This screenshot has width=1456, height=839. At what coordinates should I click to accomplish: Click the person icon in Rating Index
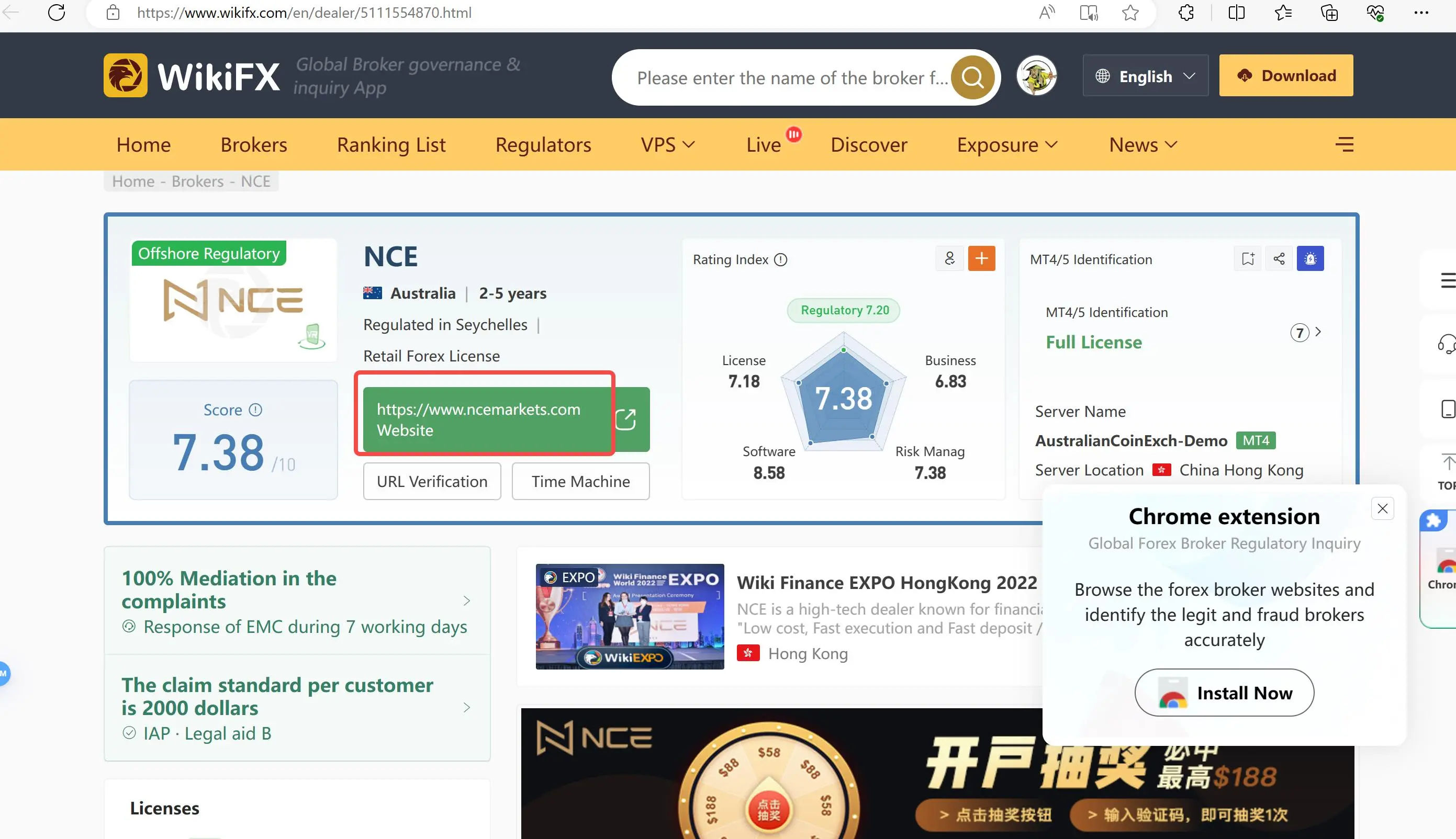[x=949, y=259]
